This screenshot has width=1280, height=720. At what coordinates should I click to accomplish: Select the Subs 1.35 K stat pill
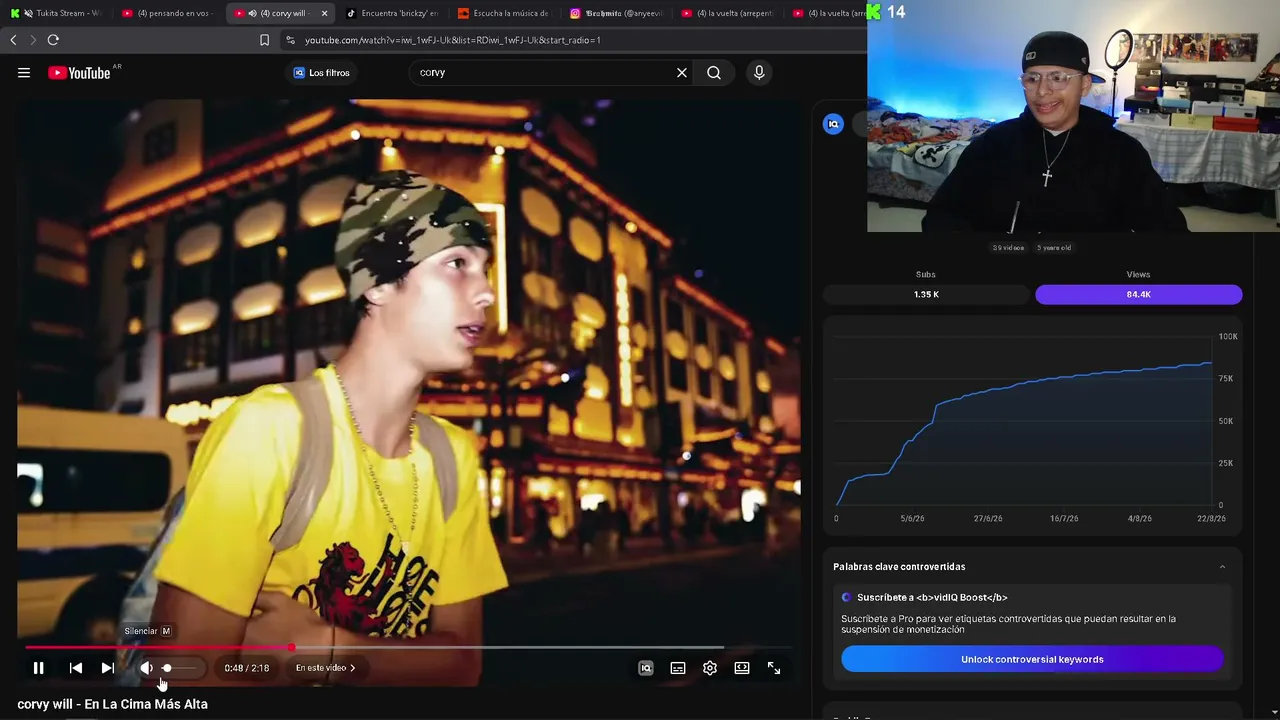(926, 294)
